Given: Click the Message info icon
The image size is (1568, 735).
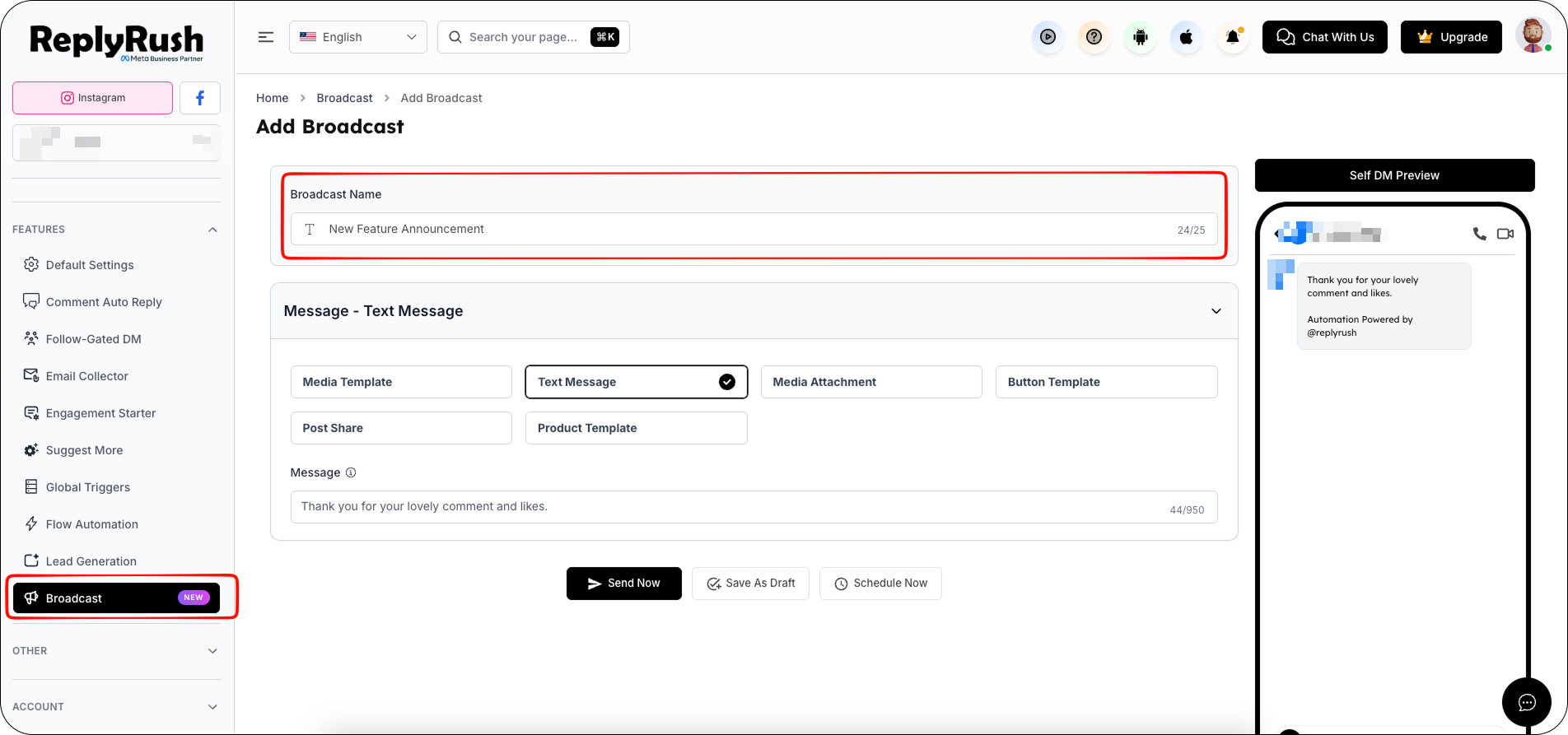Looking at the screenshot, I should (x=351, y=472).
